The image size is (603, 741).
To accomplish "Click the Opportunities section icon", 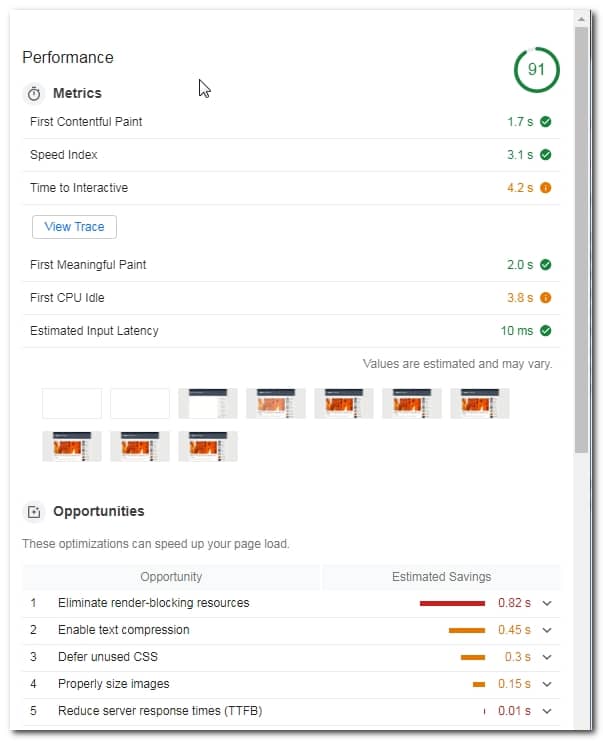I will tap(34, 512).
